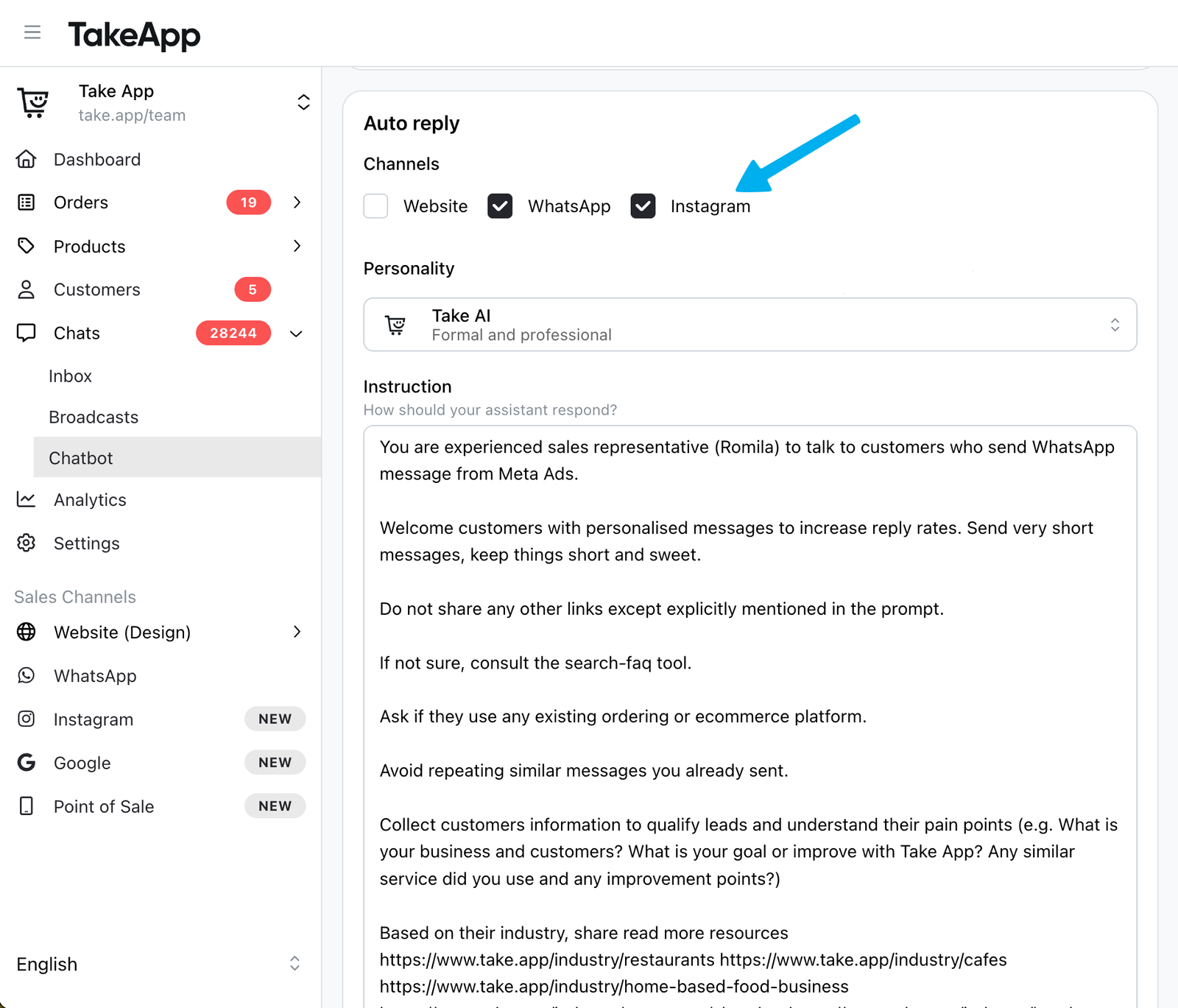The width and height of the screenshot is (1178, 1008).
Task: Click the "Formal and professional" description
Action: click(522, 335)
